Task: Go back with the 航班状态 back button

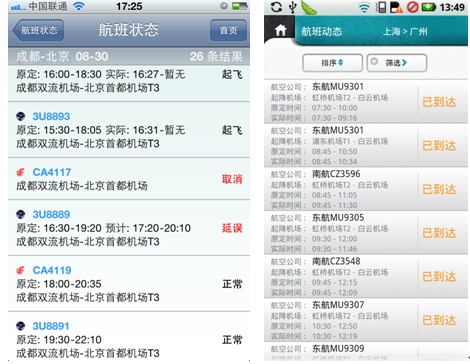Action: click(38, 30)
